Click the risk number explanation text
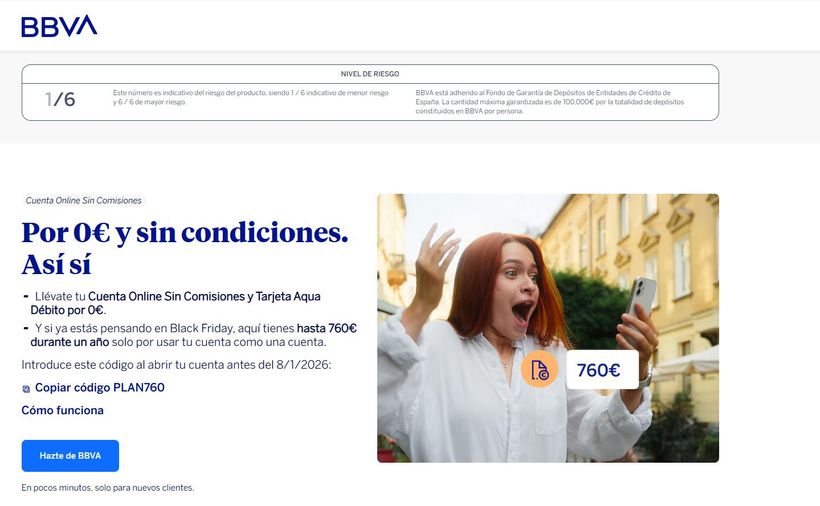The height and width of the screenshot is (506, 820). pyautogui.click(x=250, y=97)
